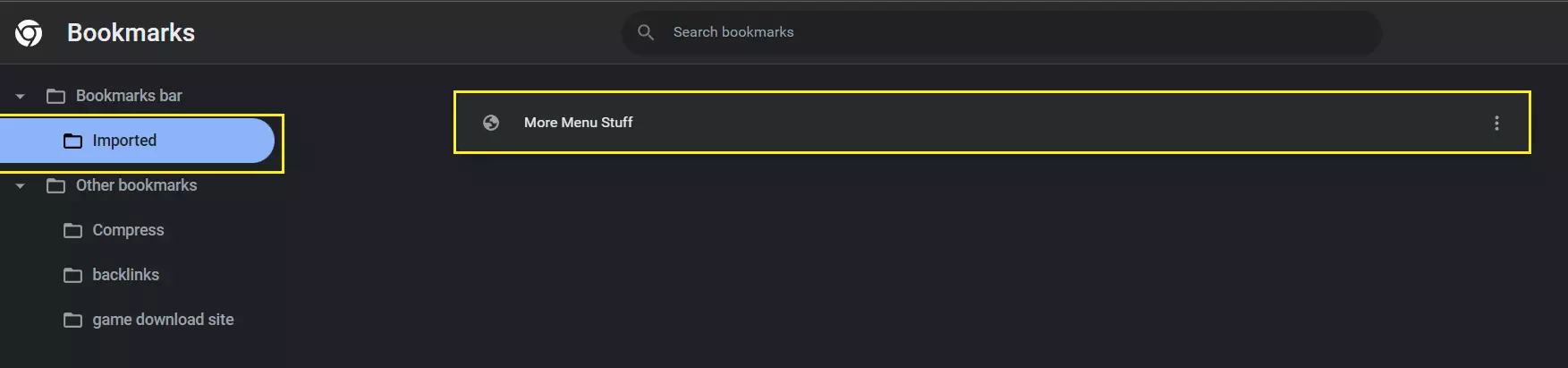Viewport: 1568px width, 368px height.
Task: Click the globe favicon of More Menu Stuff
Action: click(x=491, y=123)
